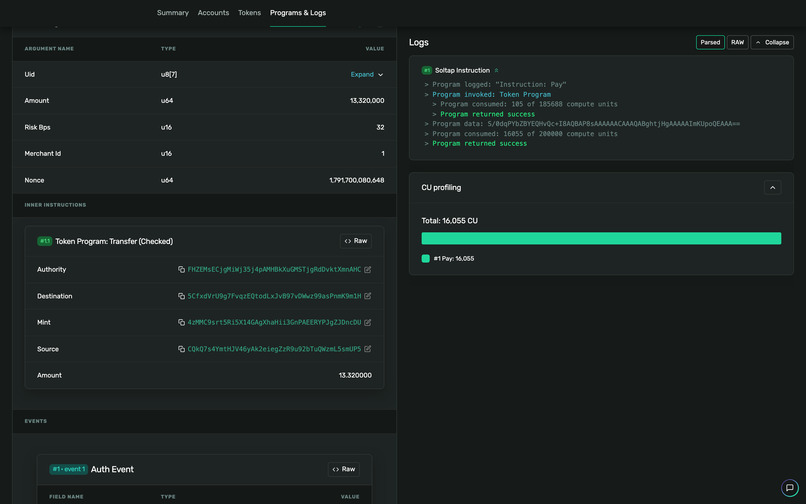Open the chat support bubble
This screenshot has height=504, width=806.
click(x=790, y=488)
